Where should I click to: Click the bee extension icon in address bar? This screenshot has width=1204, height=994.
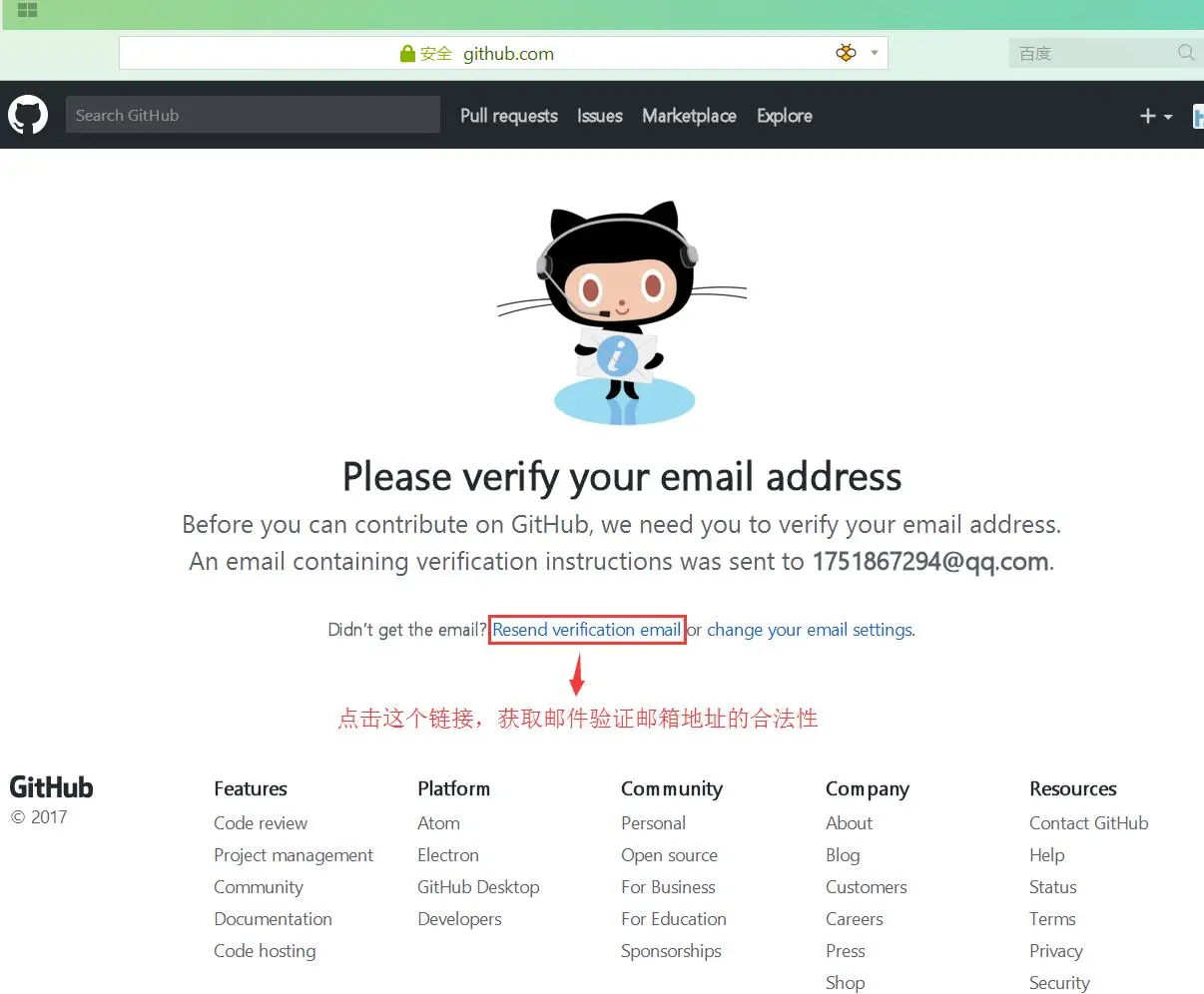click(x=846, y=53)
